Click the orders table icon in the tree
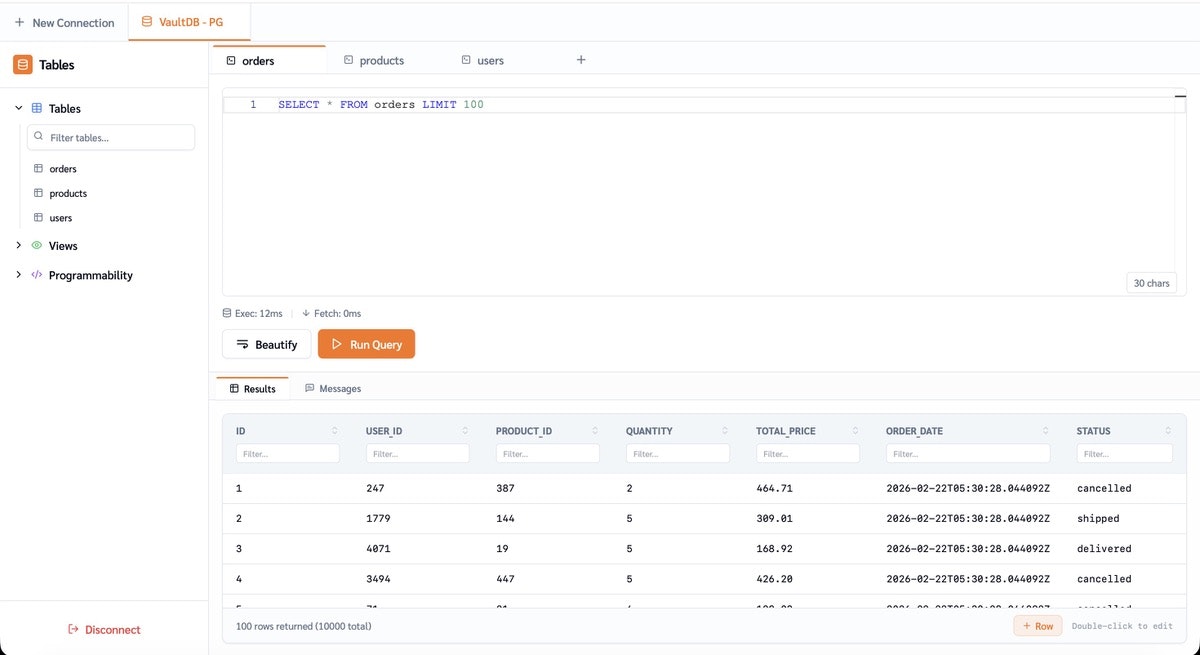This screenshot has height=655, width=1200. [x=37, y=168]
